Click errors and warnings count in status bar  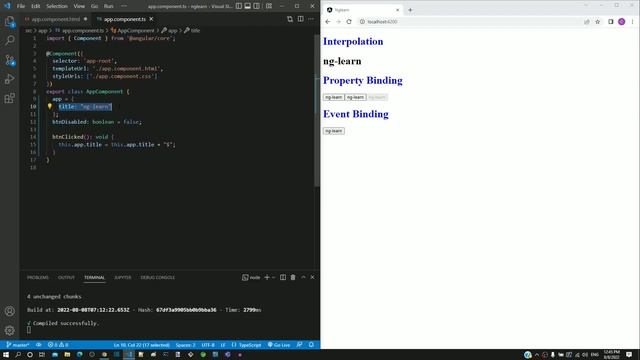[58, 345]
